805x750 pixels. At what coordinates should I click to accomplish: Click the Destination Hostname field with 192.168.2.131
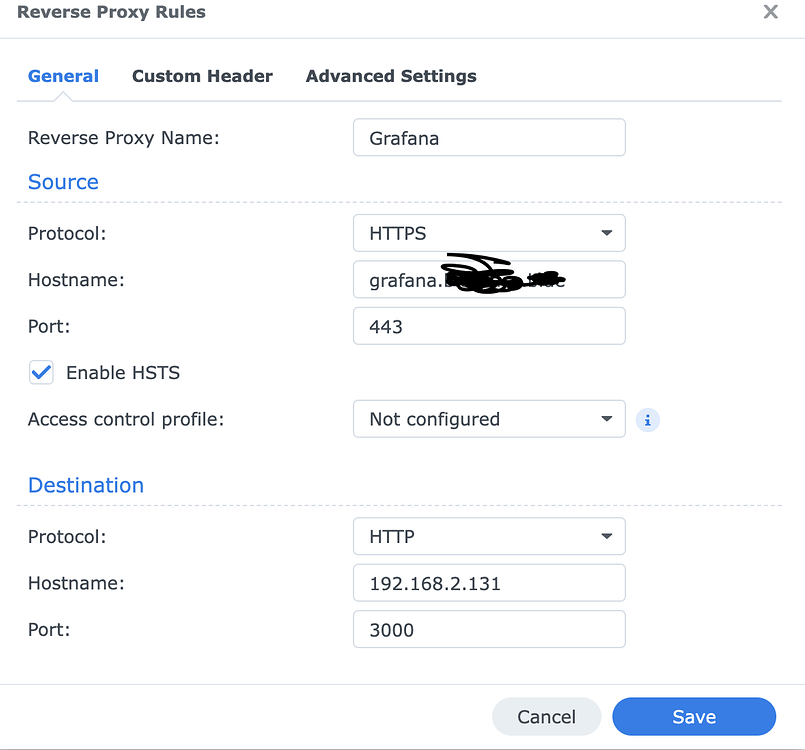(489, 583)
